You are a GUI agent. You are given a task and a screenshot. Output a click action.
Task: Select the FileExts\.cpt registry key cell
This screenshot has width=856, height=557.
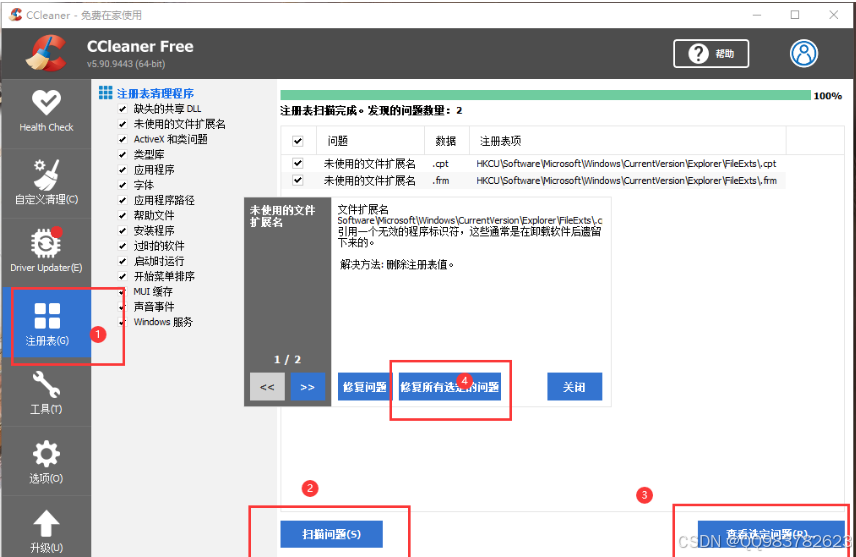(x=626, y=163)
